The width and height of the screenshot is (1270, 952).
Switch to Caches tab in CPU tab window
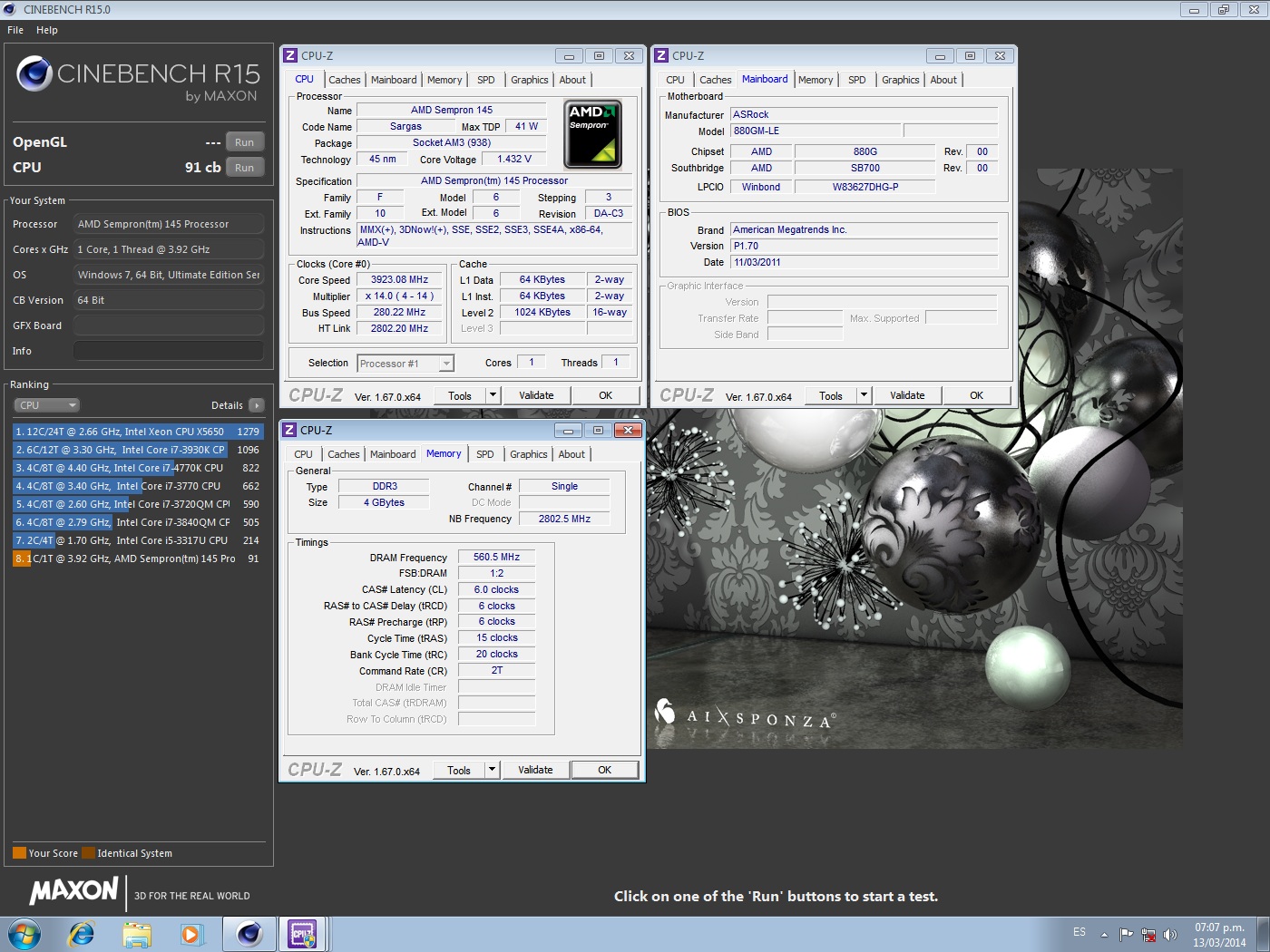pyautogui.click(x=345, y=80)
